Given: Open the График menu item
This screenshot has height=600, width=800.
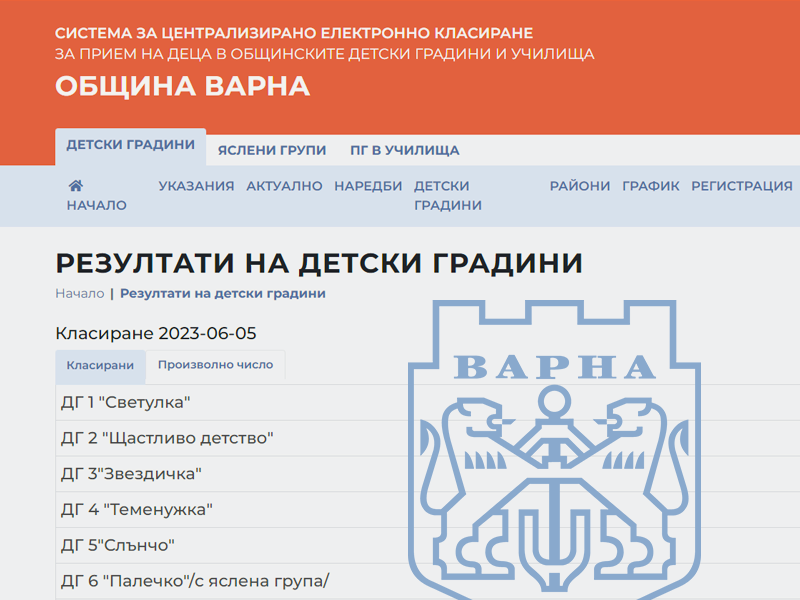Looking at the screenshot, I should click(x=650, y=186).
